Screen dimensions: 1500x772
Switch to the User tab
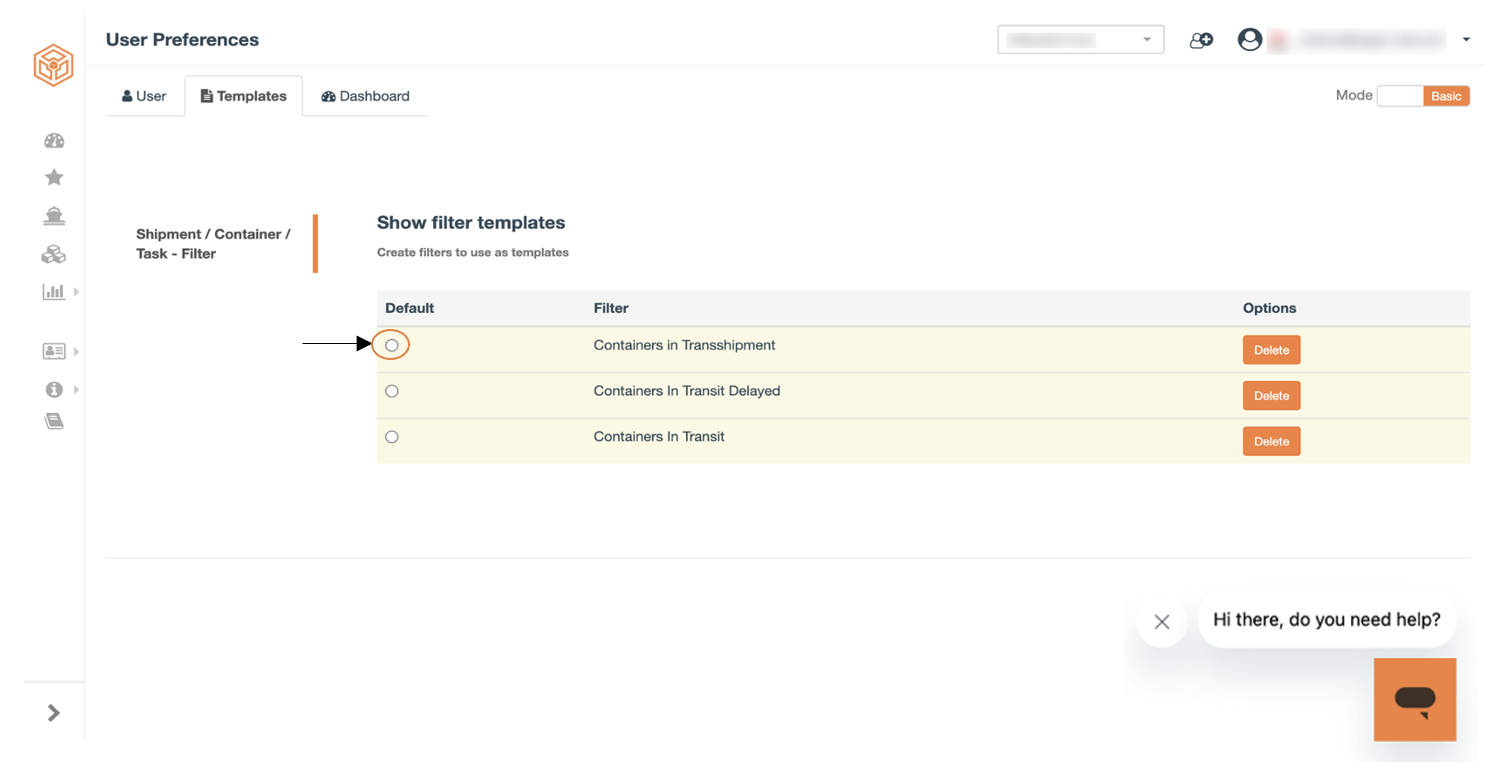pos(145,96)
